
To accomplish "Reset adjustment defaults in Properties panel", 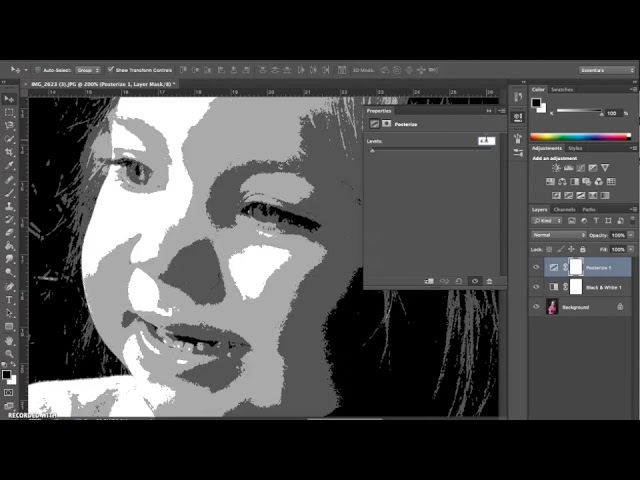I will point(459,281).
